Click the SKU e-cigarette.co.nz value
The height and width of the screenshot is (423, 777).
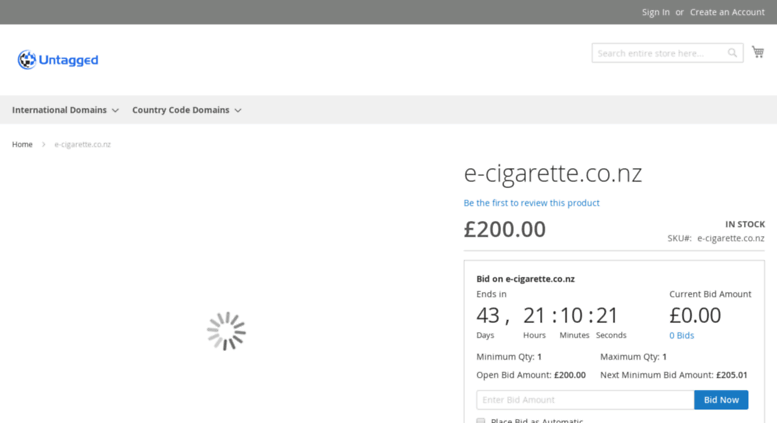pos(731,238)
